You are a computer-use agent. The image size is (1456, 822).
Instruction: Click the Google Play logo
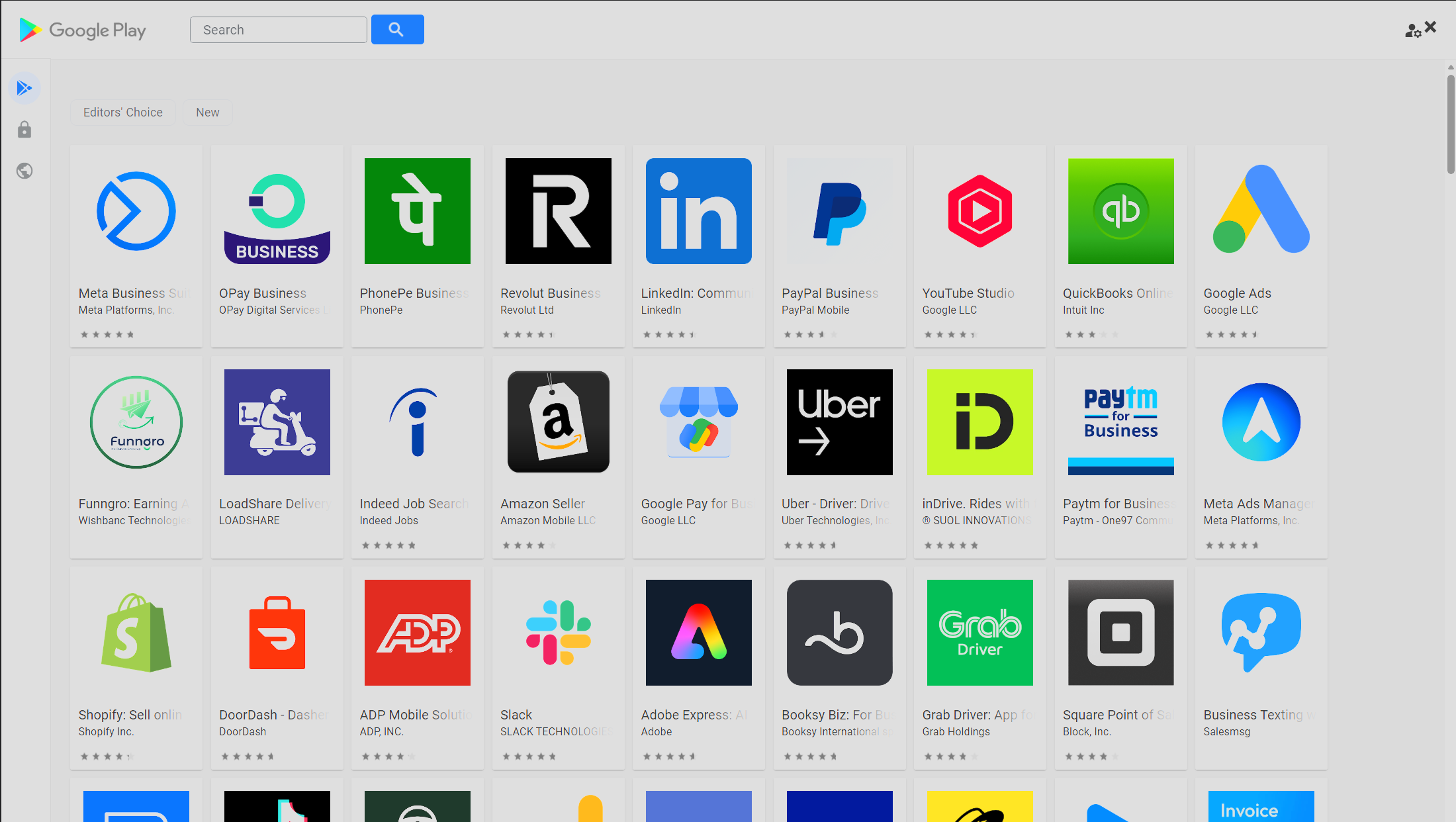[83, 30]
